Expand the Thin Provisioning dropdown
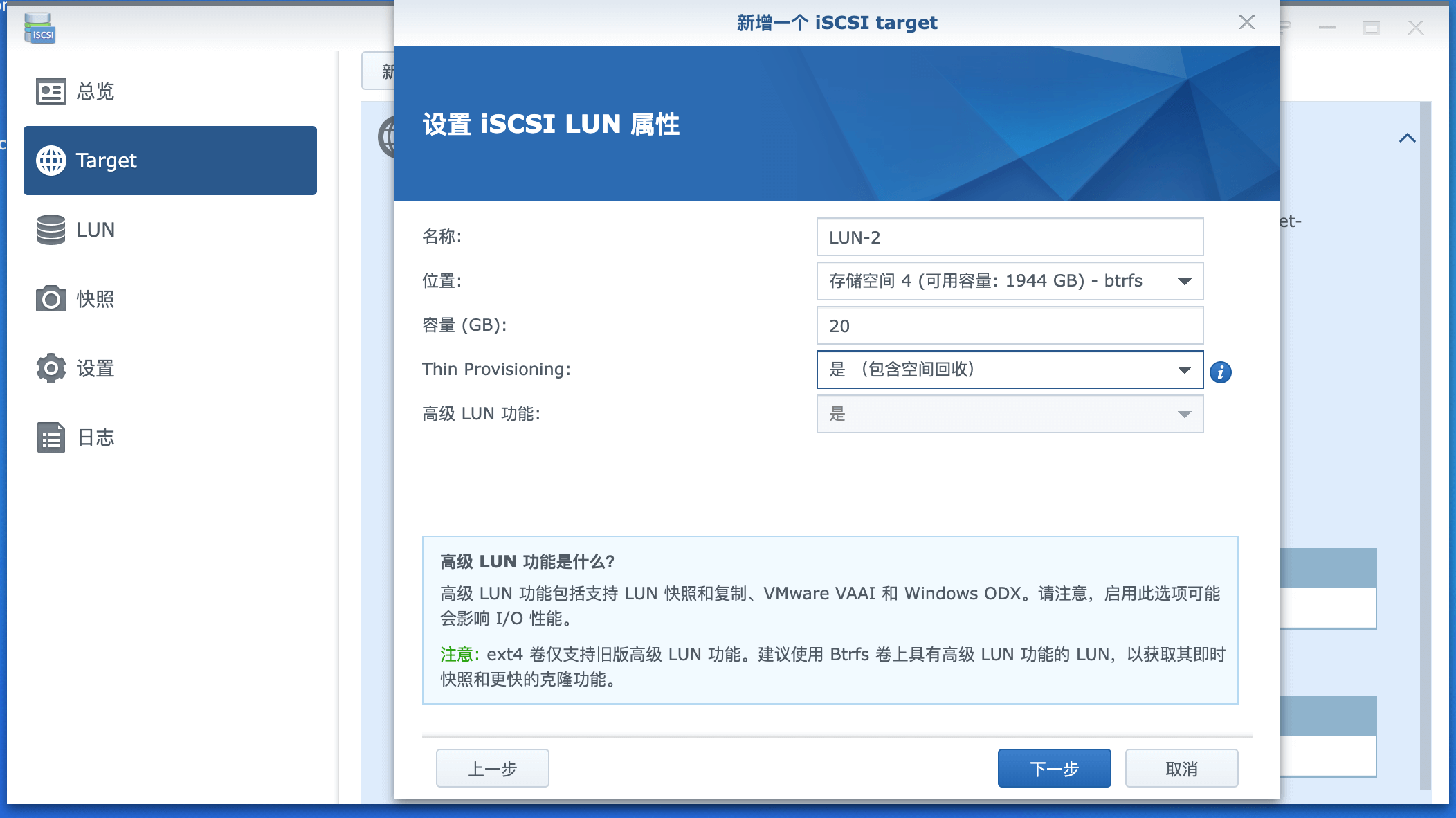Screen dimensions: 1456x818 coord(1009,370)
